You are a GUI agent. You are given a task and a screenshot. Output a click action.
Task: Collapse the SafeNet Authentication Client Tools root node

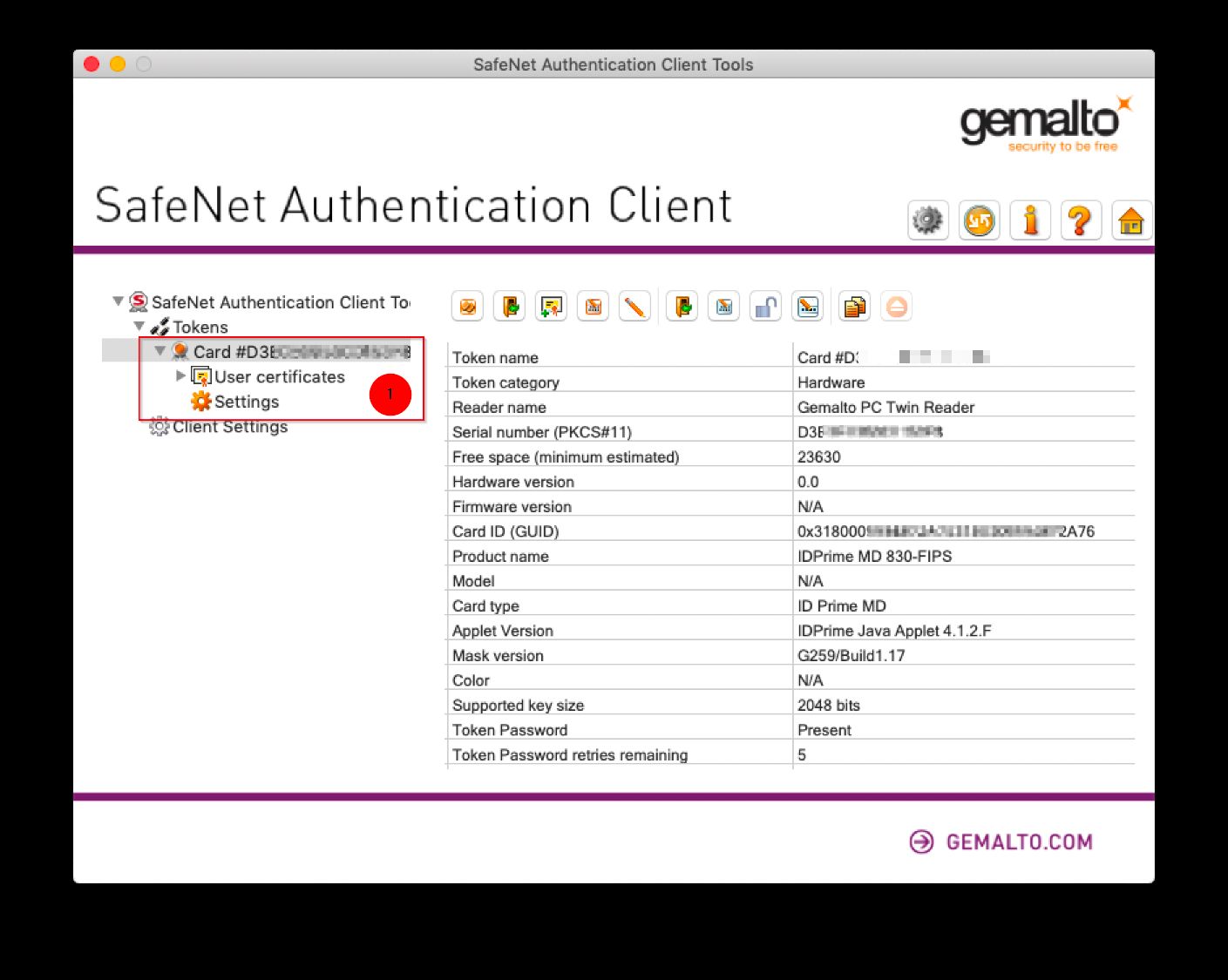118,301
